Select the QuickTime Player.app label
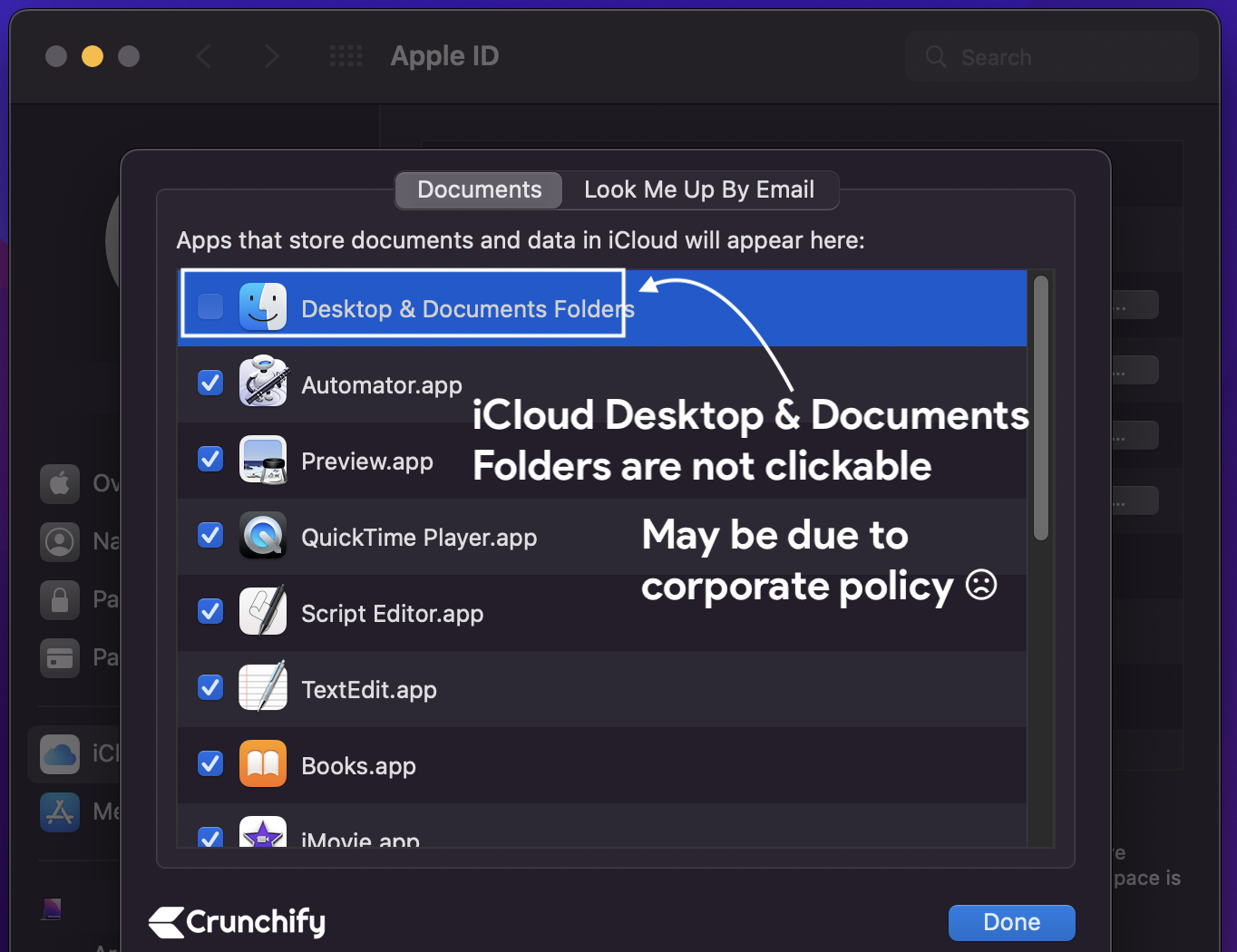This screenshot has width=1237, height=952. point(419,538)
